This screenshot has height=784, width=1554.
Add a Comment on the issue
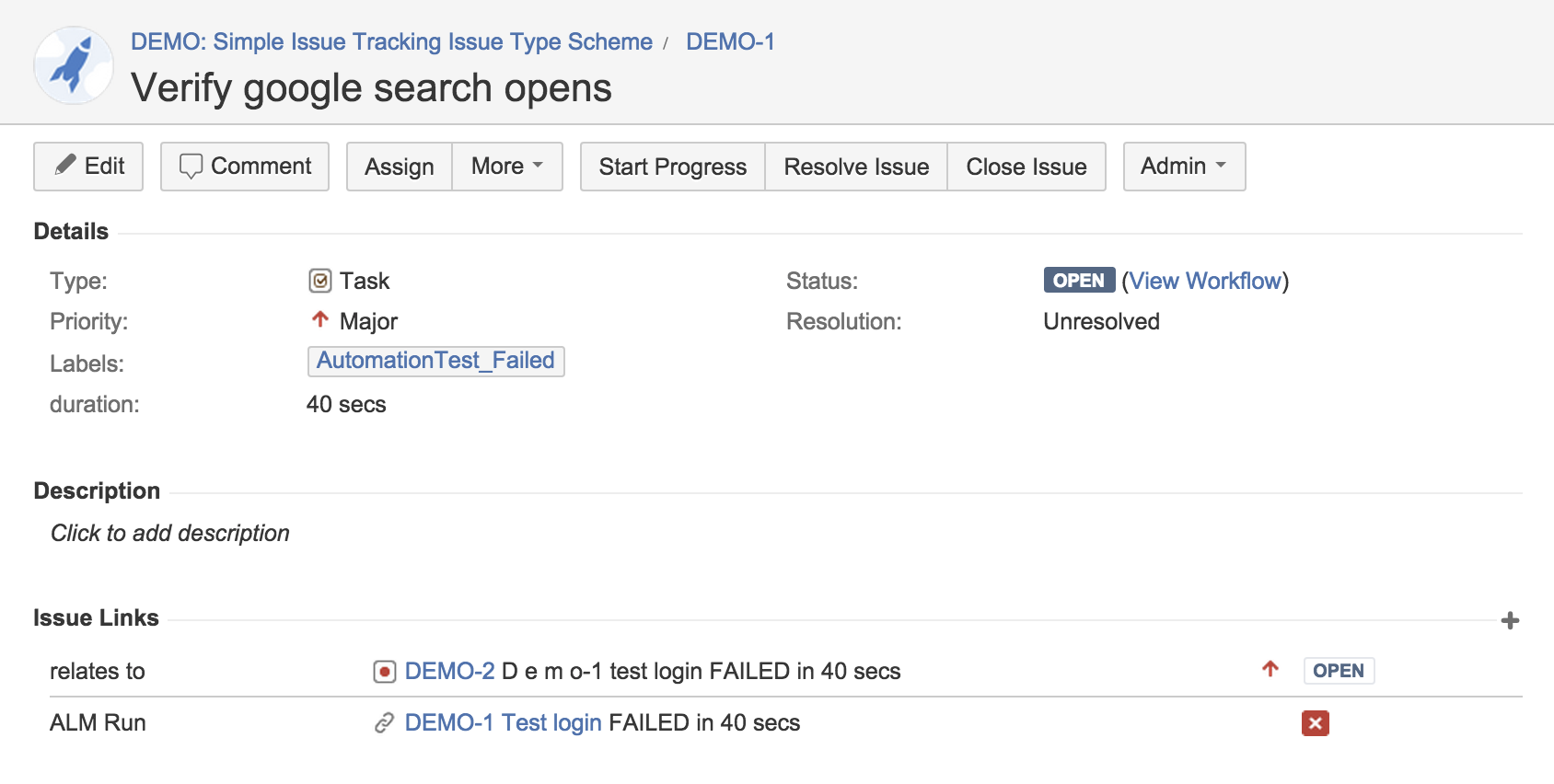point(245,167)
